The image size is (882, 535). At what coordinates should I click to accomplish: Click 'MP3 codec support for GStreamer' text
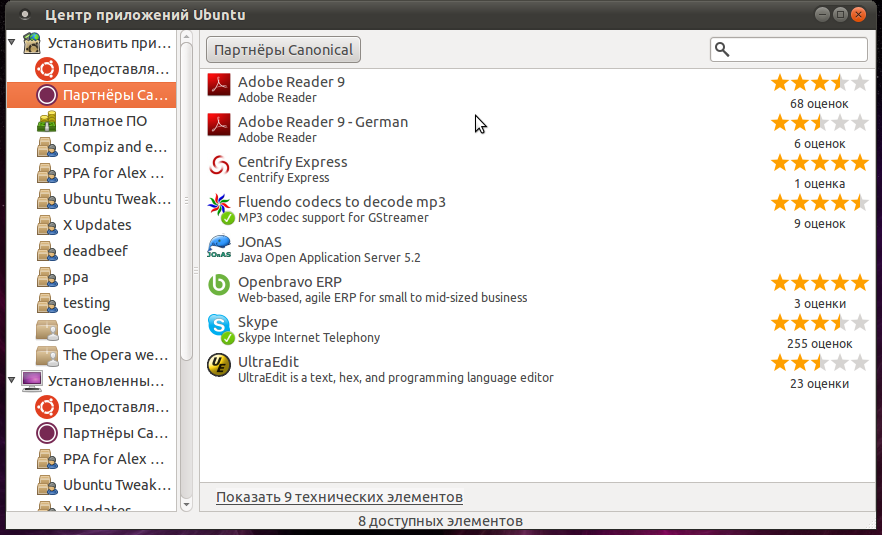[333, 218]
